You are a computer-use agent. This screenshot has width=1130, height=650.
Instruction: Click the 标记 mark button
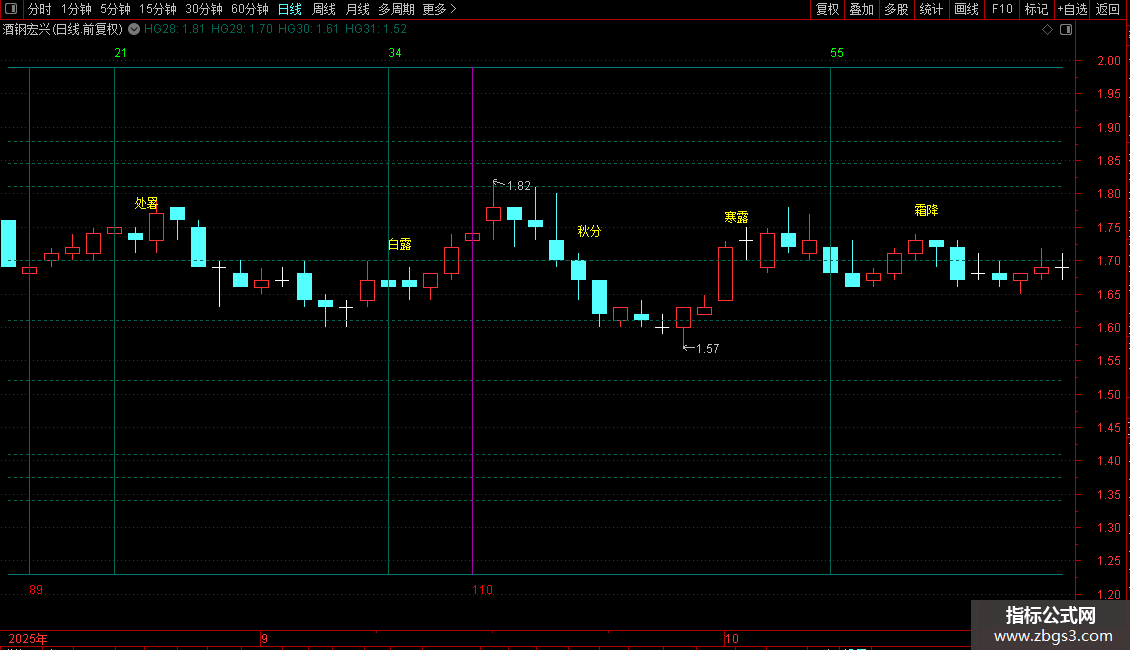[1036, 9]
